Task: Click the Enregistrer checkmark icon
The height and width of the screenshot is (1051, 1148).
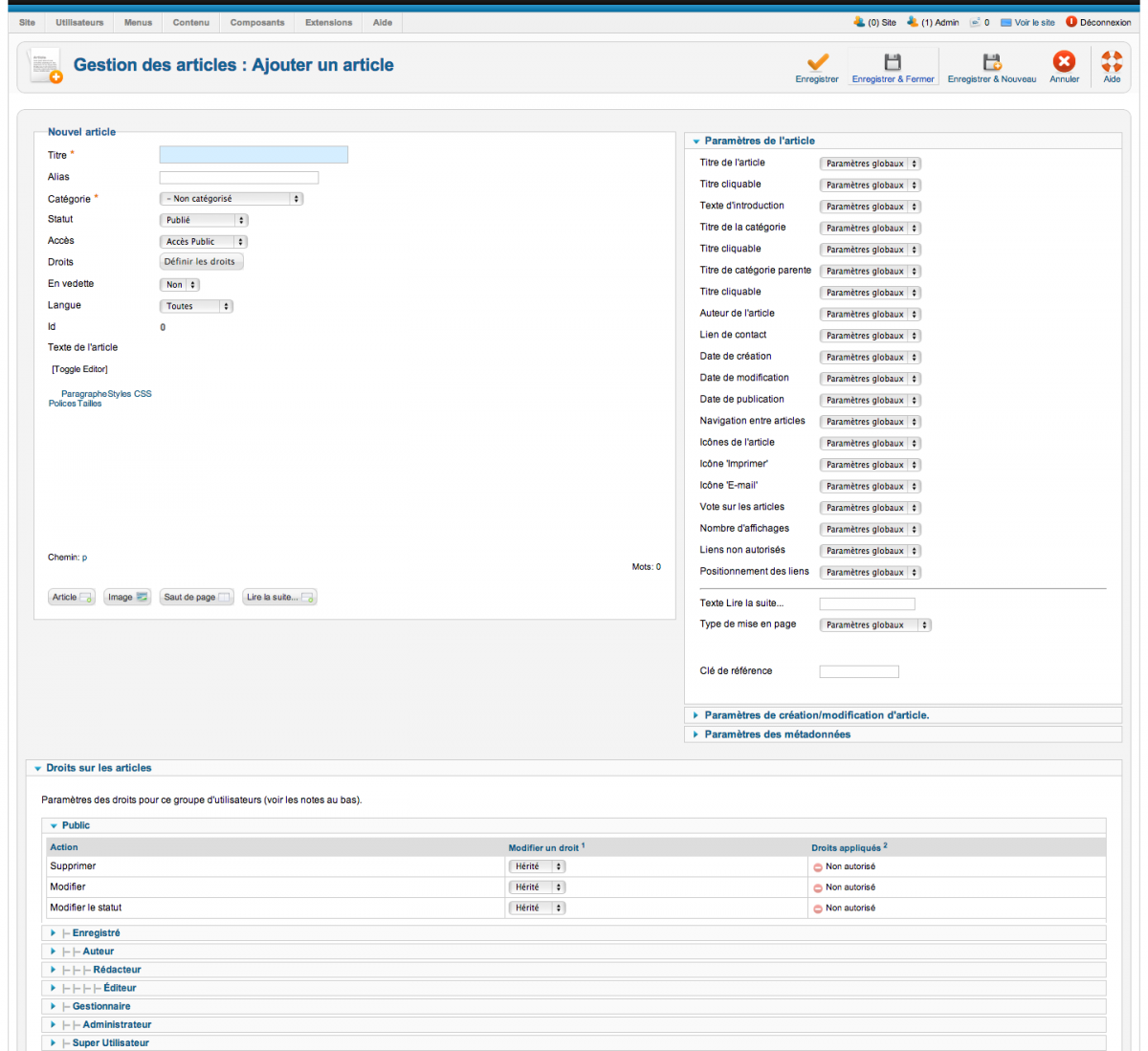Action: point(817,63)
